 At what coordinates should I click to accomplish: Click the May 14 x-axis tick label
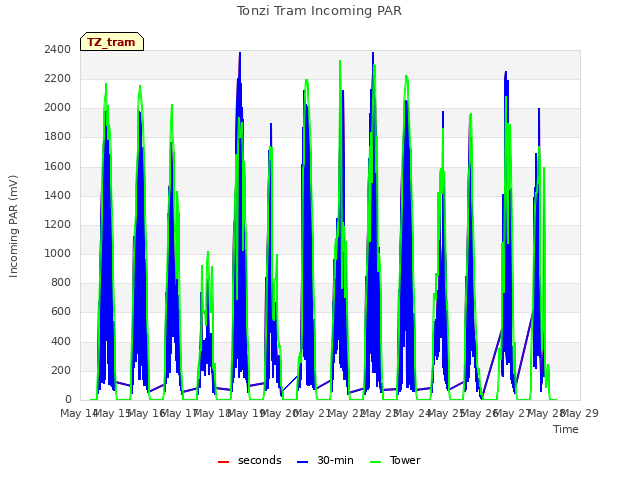click(x=79, y=413)
